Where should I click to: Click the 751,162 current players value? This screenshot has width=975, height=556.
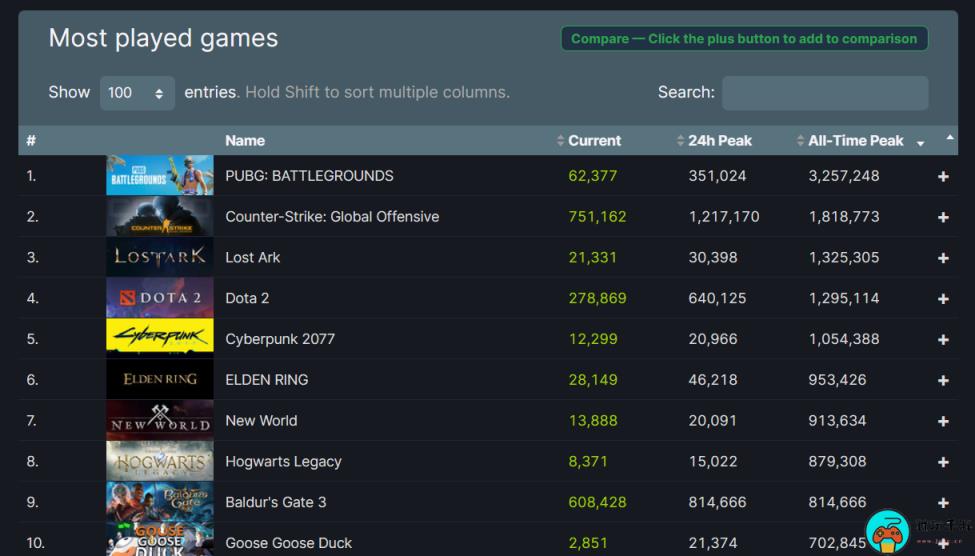(x=597, y=216)
